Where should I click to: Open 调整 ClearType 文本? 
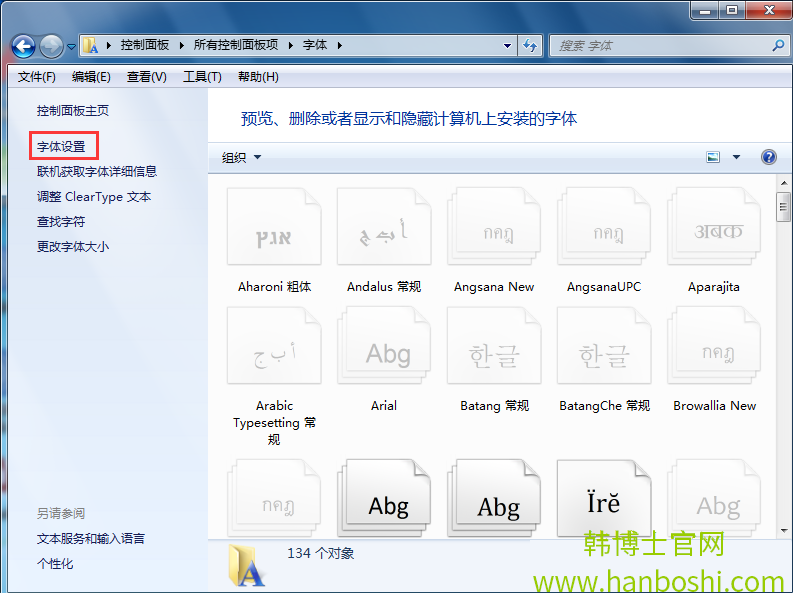pos(94,197)
